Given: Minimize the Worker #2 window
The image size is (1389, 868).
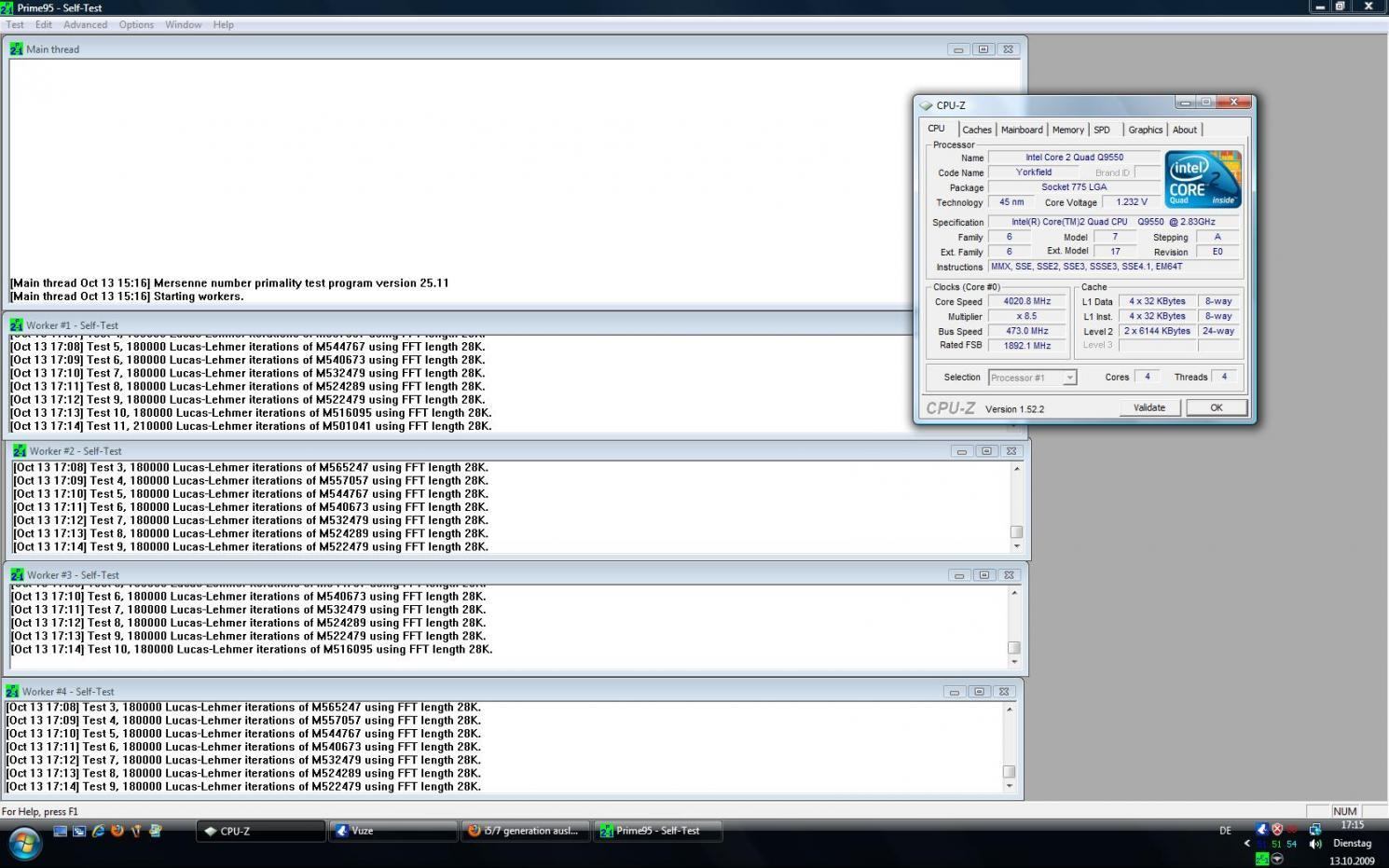Looking at the screenshot, I should point(962,450).
